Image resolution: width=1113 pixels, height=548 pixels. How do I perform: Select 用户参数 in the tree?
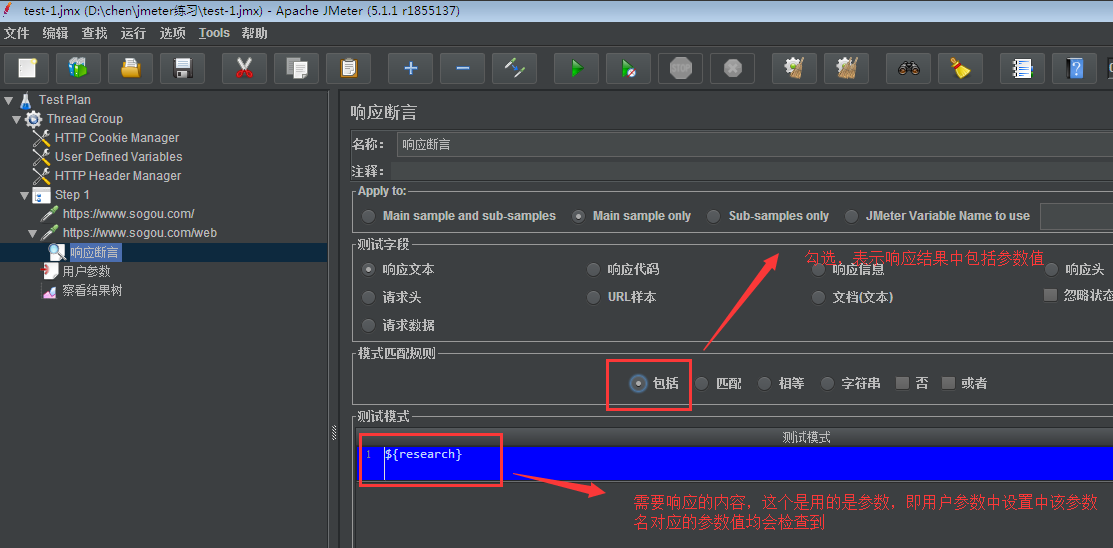[87, 271]
